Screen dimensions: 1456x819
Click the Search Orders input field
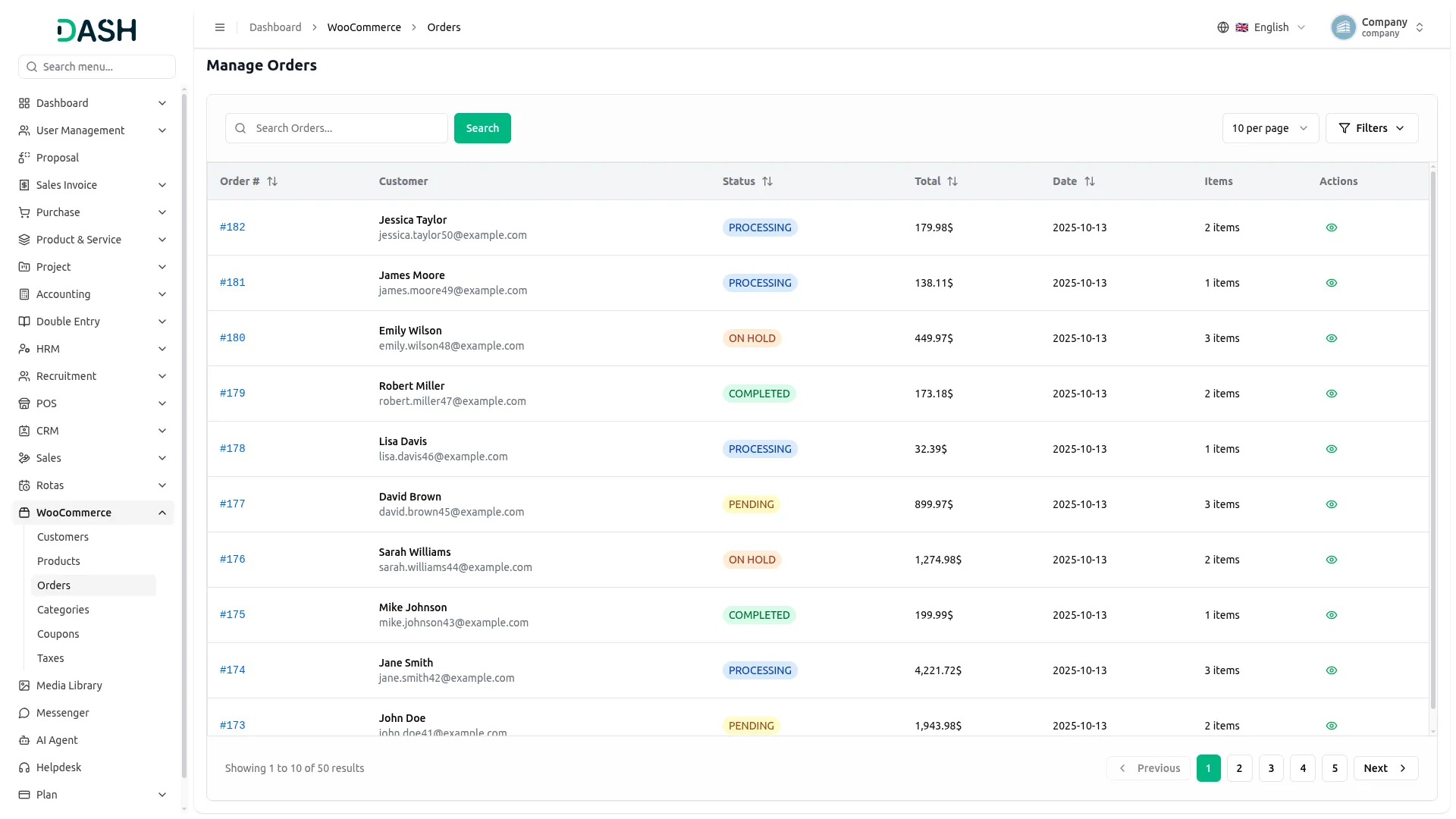[x=337, y=128]
